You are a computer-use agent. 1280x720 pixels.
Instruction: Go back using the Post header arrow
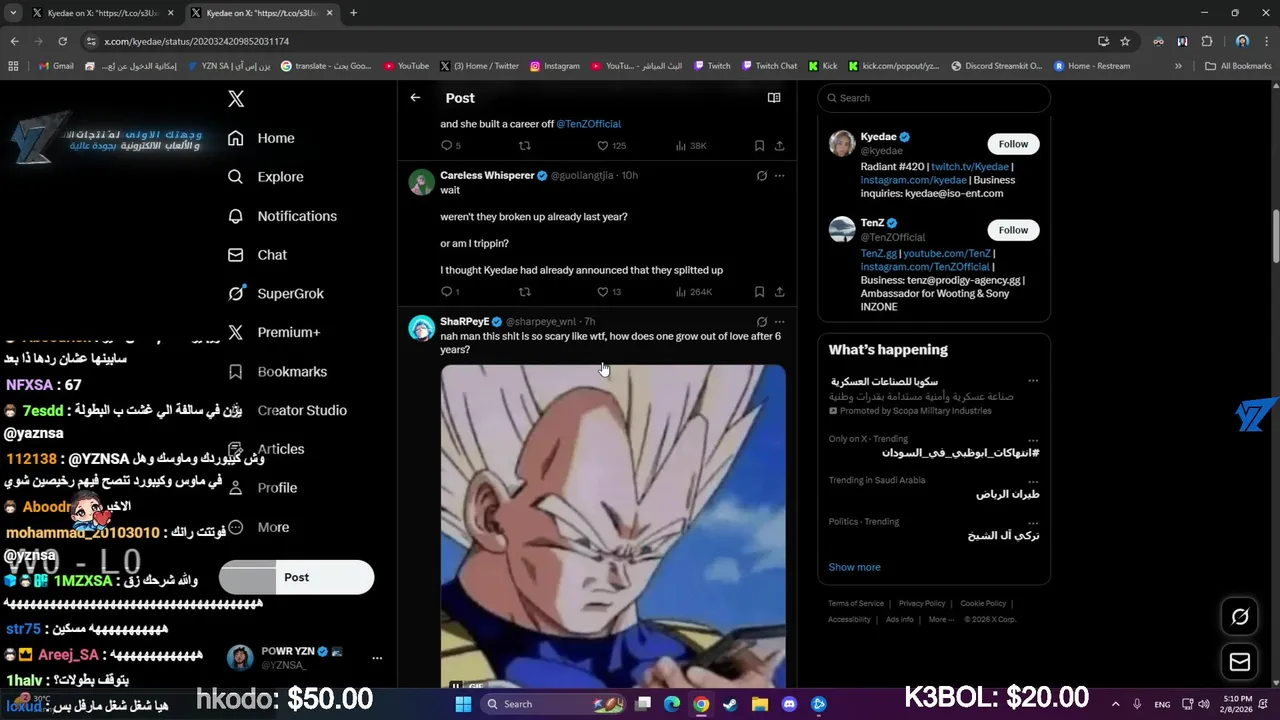(415, 98)
